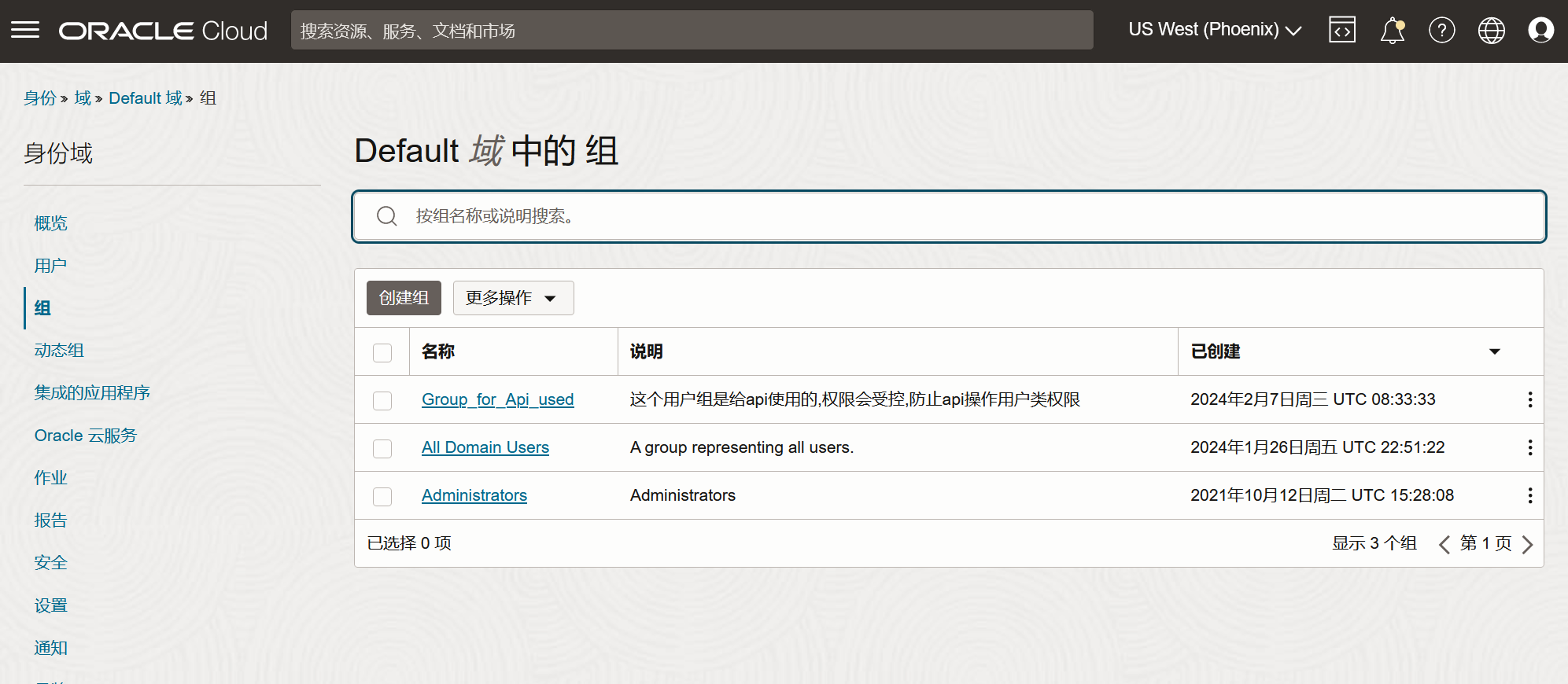Go to next page arrow

pyautogui.click(x=1528, y=544)
